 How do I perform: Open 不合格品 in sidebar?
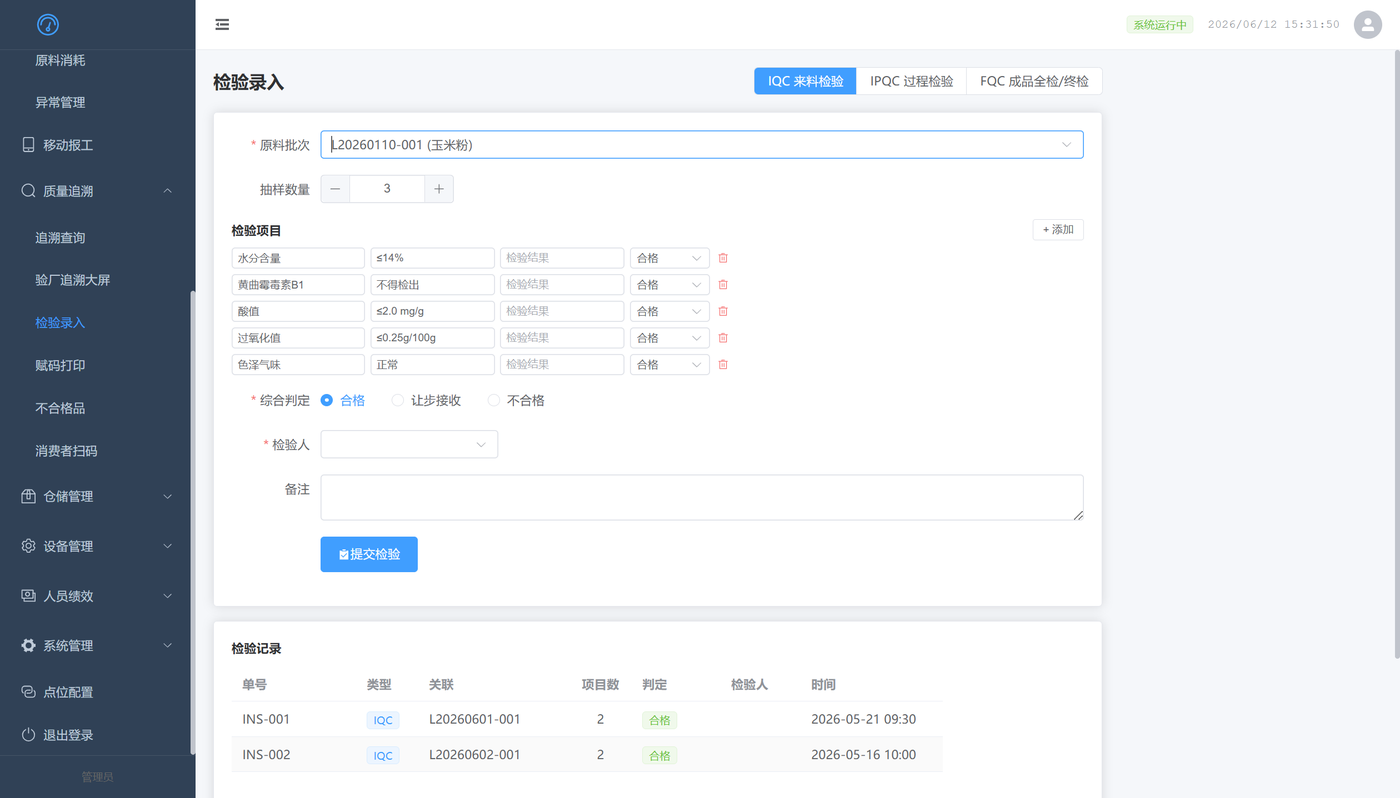click(60, 408)
